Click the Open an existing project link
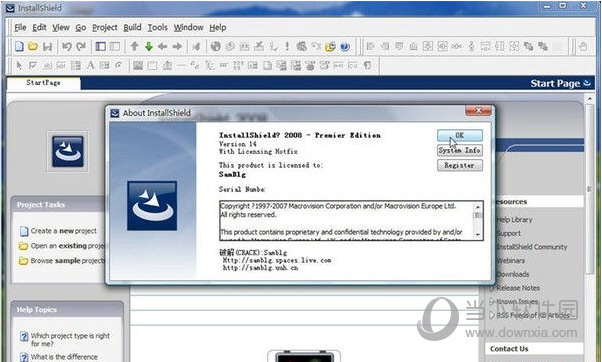The height and width of the screenshot is (362, 602). coord(68,246)
